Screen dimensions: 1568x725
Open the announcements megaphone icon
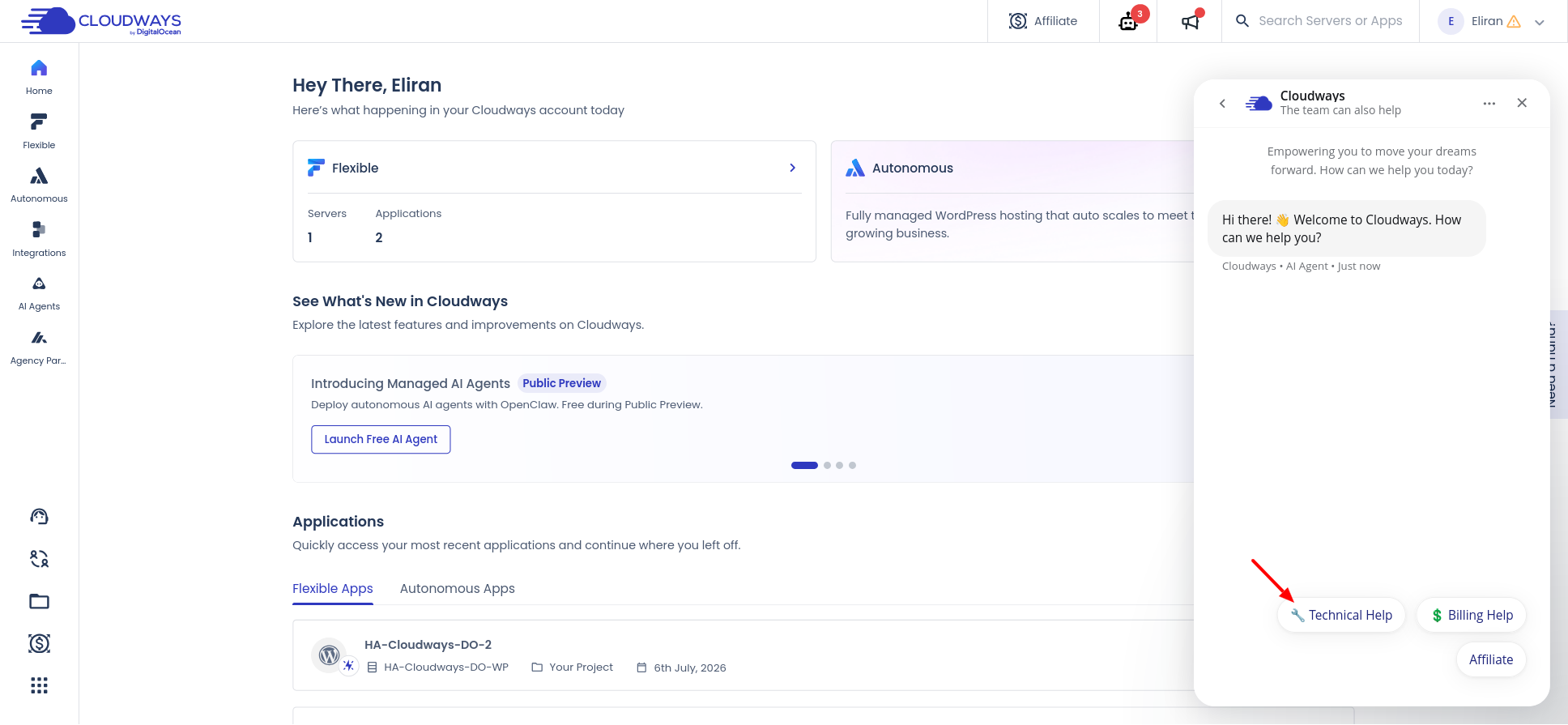[x=1190, y=21]
